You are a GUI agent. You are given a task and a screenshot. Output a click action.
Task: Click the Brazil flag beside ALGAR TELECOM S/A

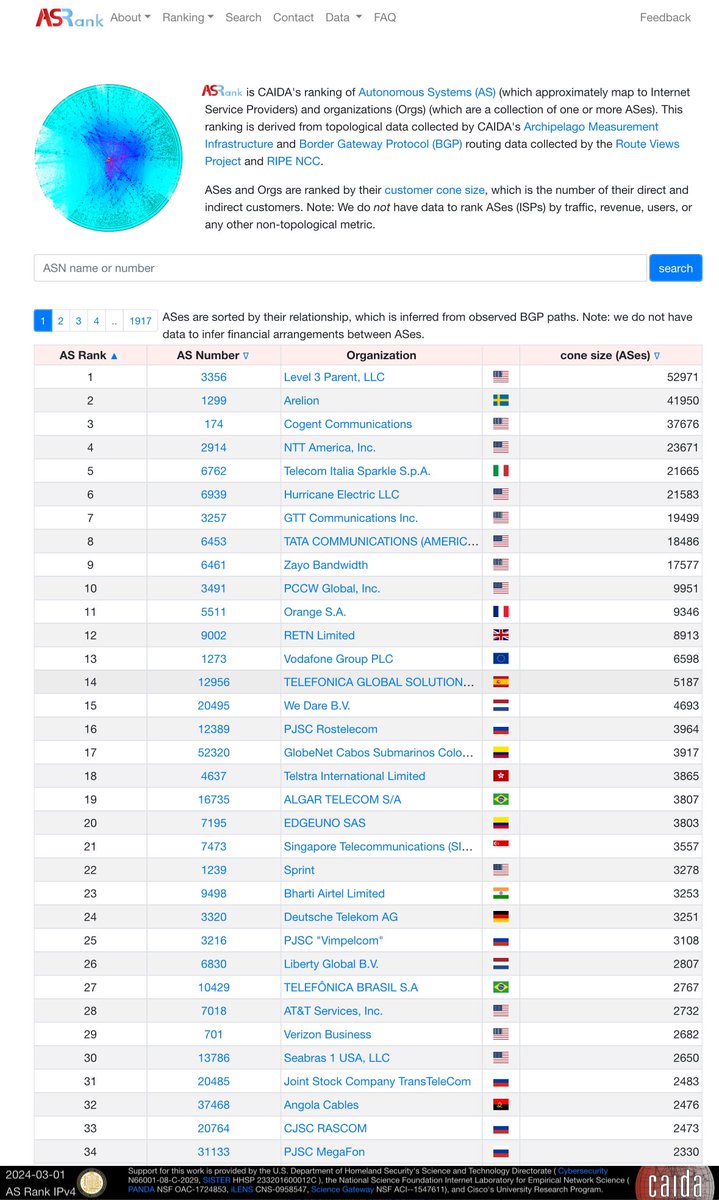click(501, 800)
